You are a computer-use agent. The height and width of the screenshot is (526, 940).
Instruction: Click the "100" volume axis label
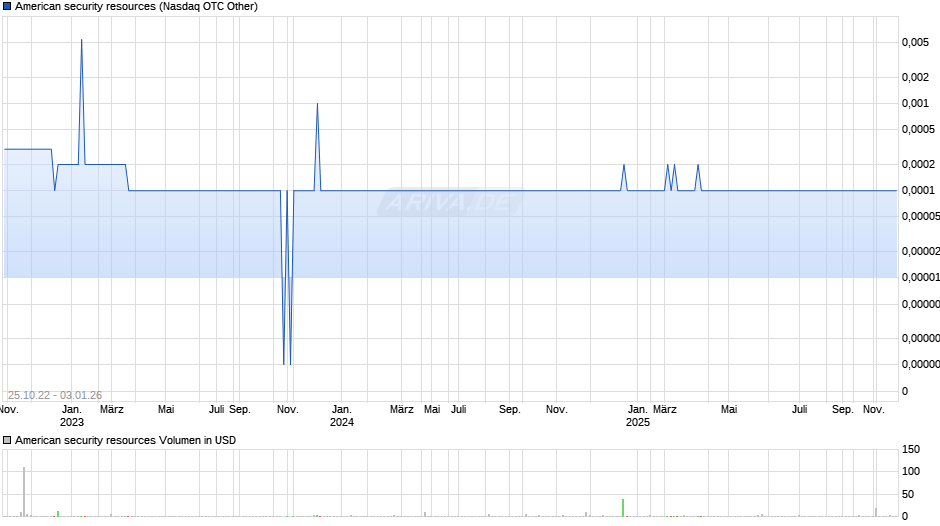pos(911,471)
